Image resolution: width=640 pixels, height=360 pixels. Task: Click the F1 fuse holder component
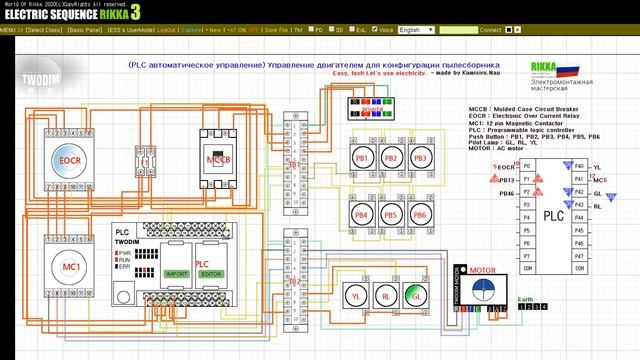(145, 162)
